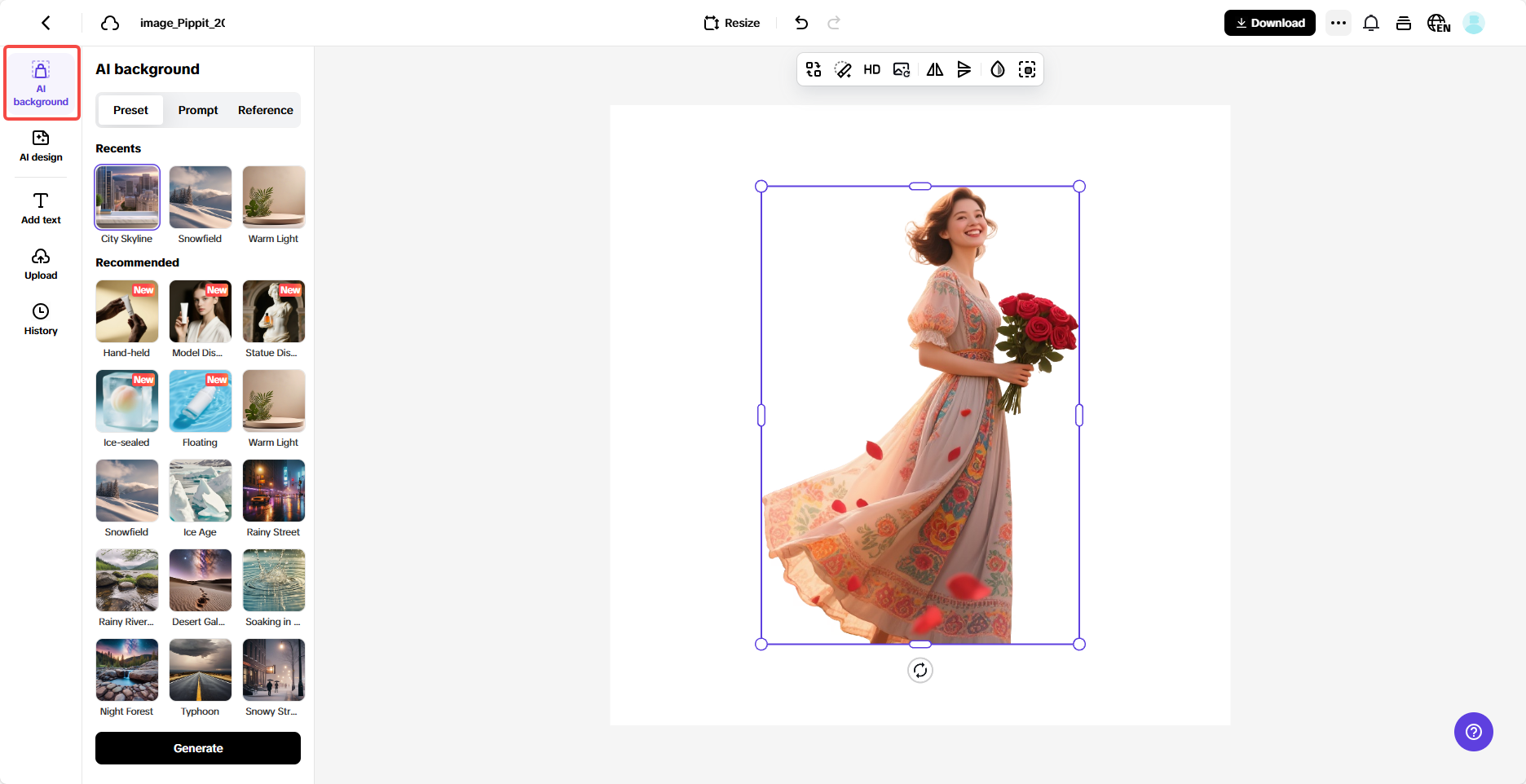This screenshot has height=784, width=1526.
Task: Click the Generate button
Action: click(197, 747)
